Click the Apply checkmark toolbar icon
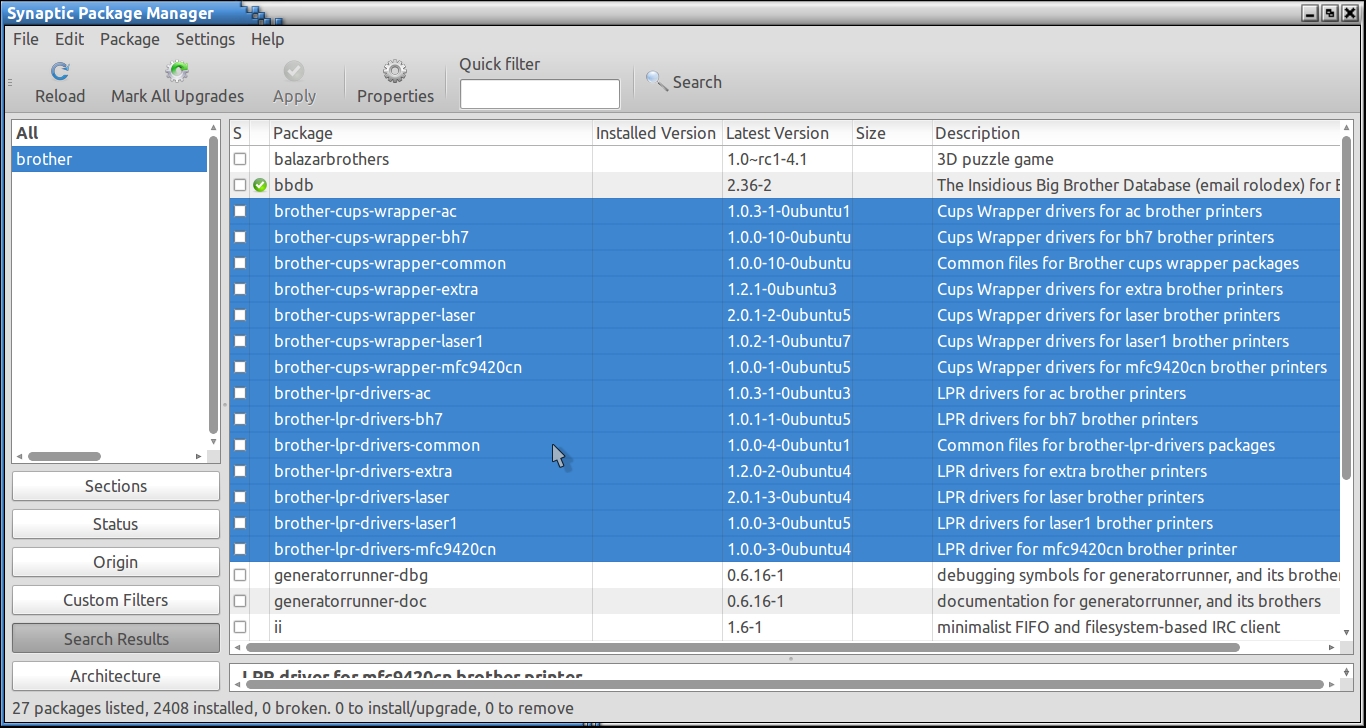1366x728 pixels. [294, 71]
